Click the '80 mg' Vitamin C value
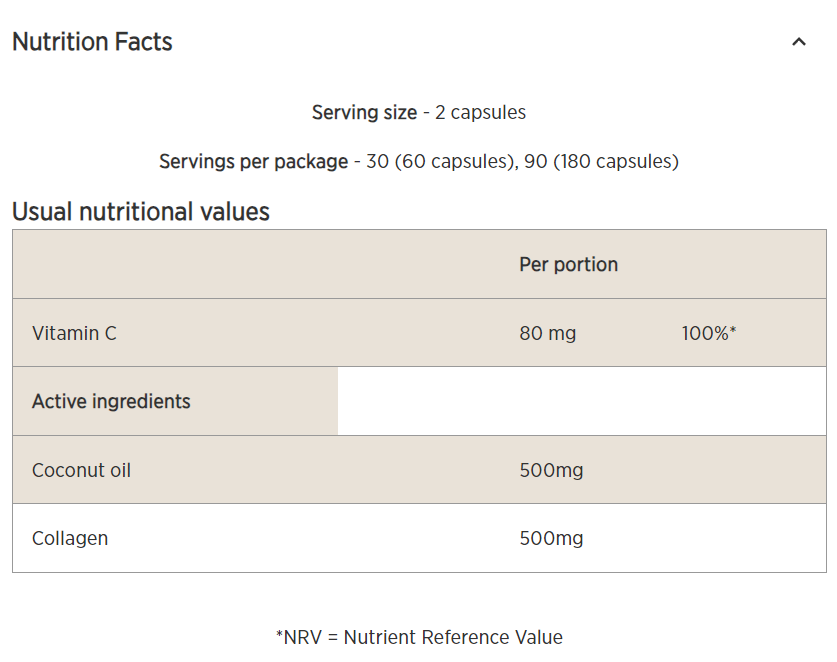This screenshot has height=662, width=837. pyautogui.click(x=547, y=333)
